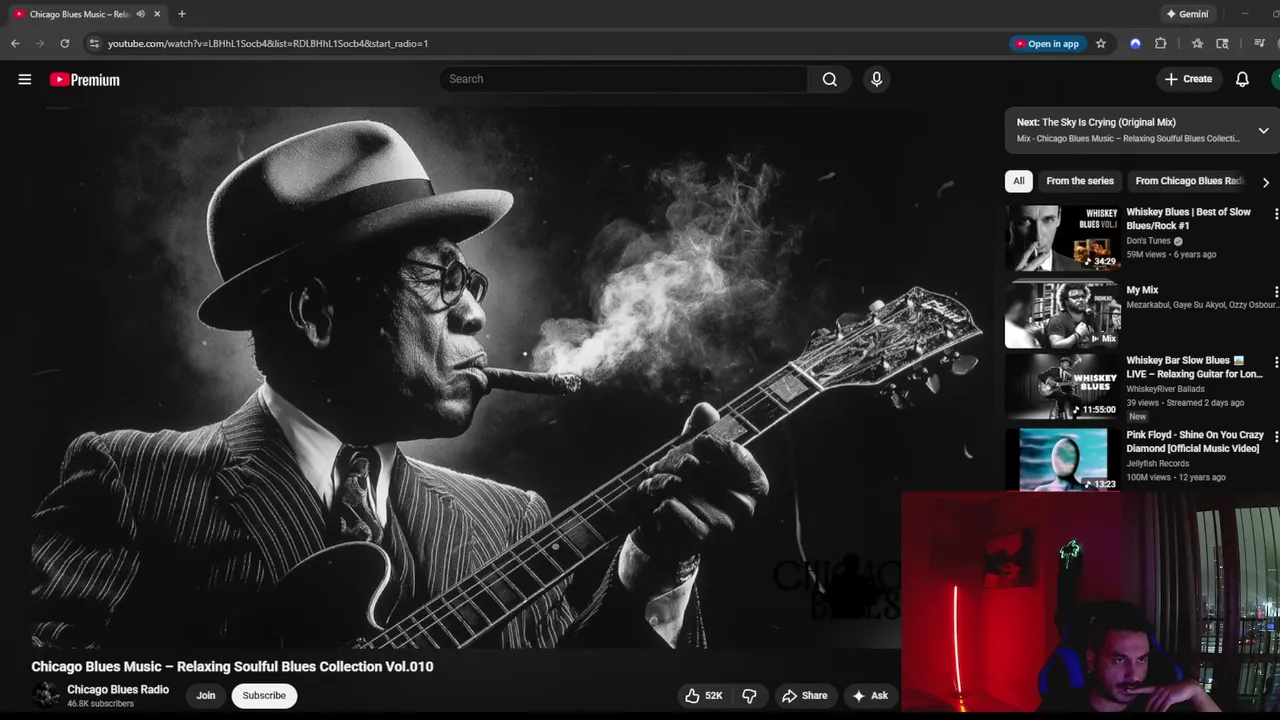Screen dimensions: 1280x720
Task: Start voice search with the microphone
Action: point(877,79)
